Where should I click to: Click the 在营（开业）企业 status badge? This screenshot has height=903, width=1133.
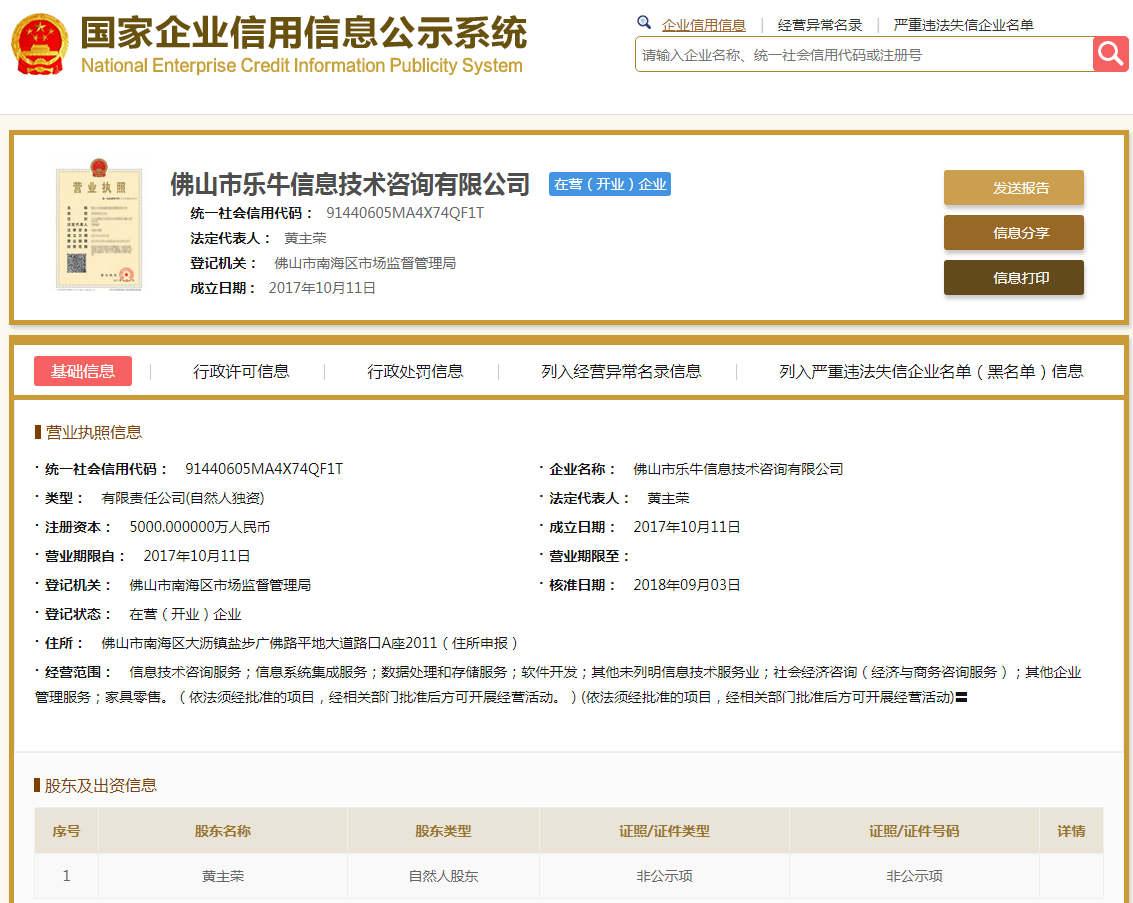pyautogui.click(x=609, y=184)
